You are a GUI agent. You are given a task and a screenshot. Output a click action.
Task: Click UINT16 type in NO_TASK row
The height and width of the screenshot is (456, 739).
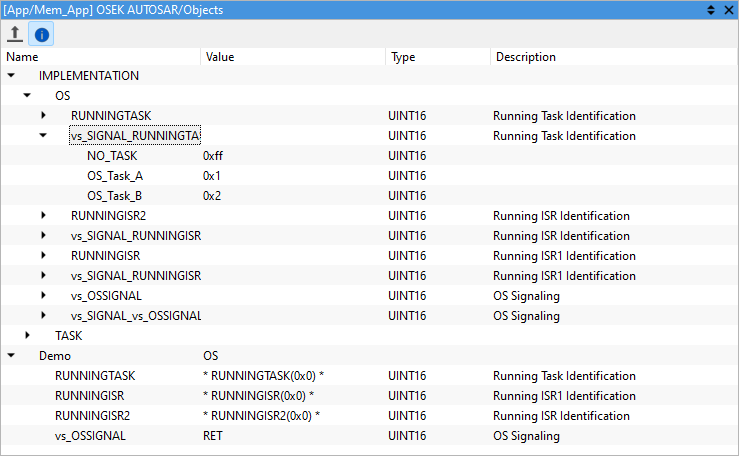click(407, 156)
